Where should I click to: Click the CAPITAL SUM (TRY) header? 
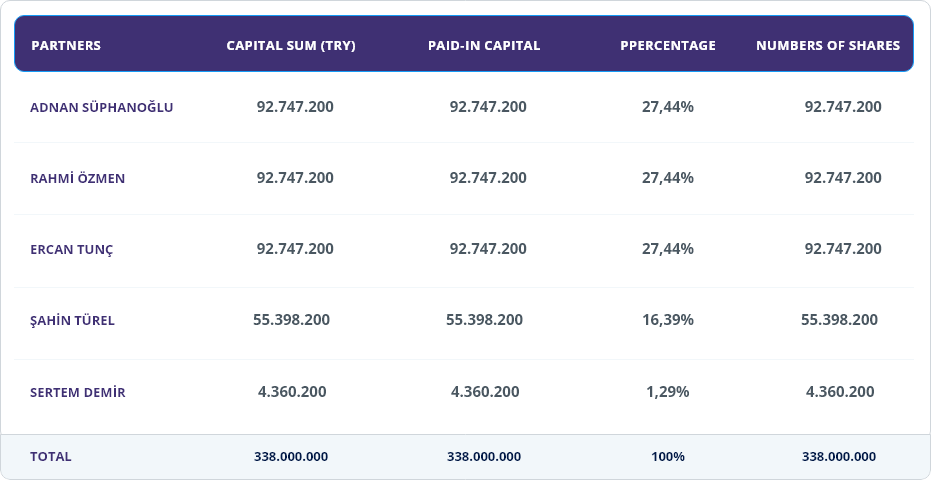tap(291, 46)
